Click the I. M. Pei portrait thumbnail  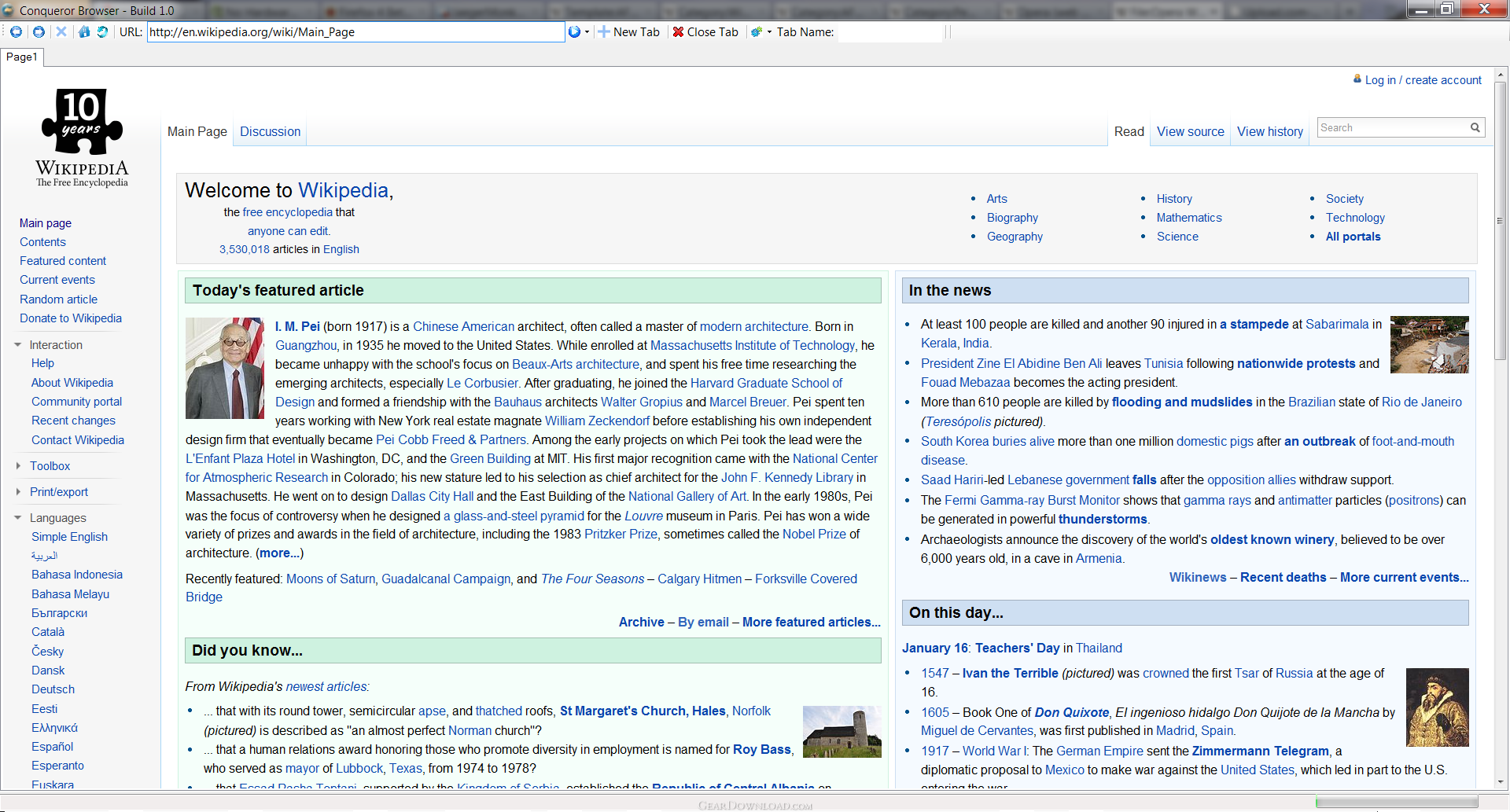point(225,368)
